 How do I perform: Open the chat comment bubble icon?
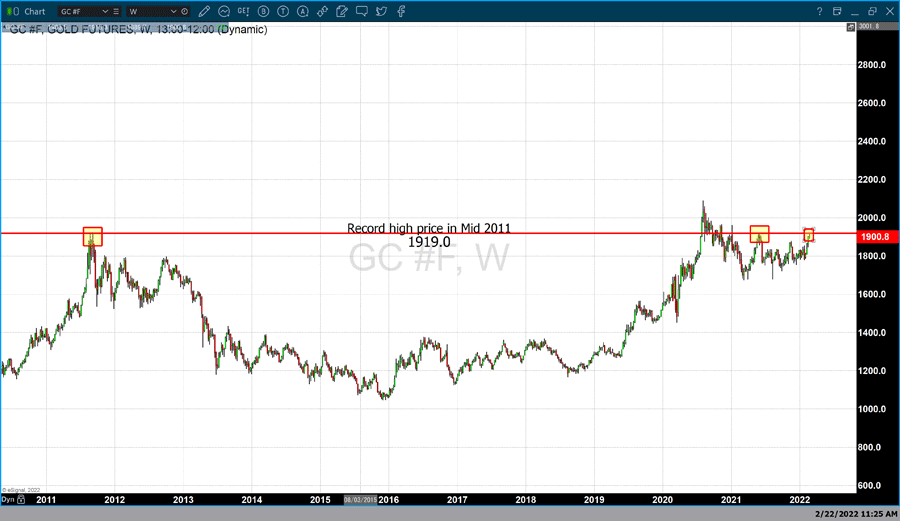click(362, 11)
